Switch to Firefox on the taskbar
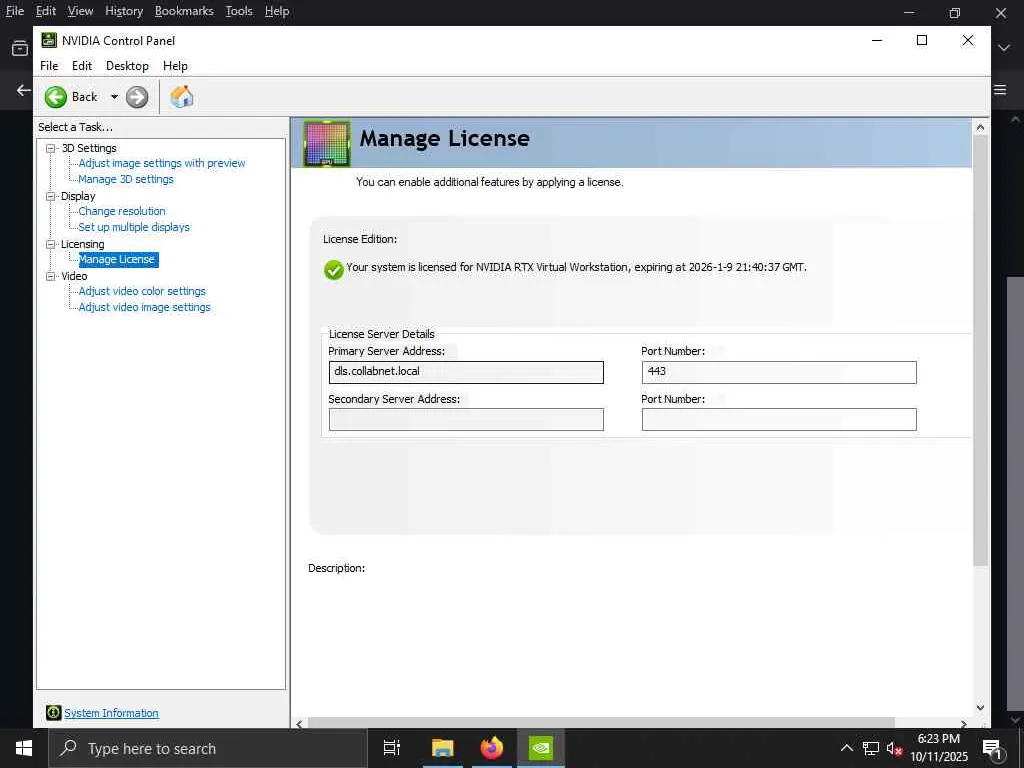This screenshot has width=1024, height=768. tap(492, 748)
